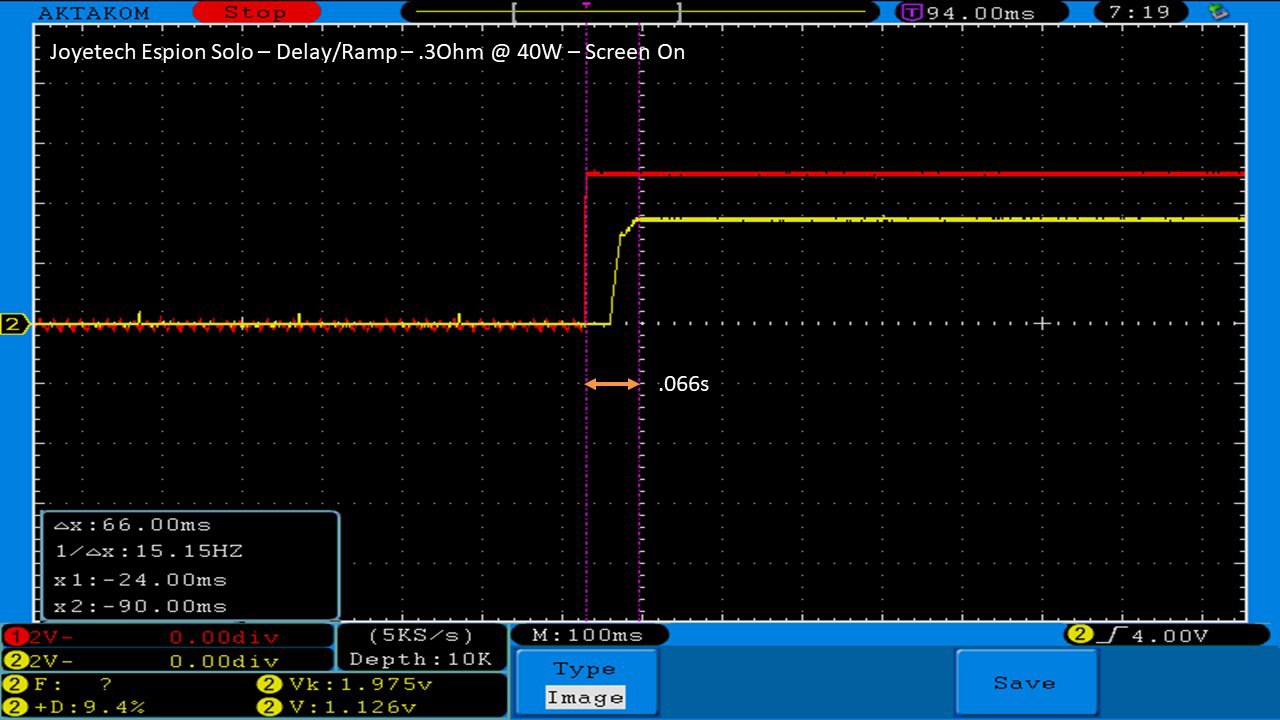Select the cursor delta x 66.00ms readout

pos(132,525)
